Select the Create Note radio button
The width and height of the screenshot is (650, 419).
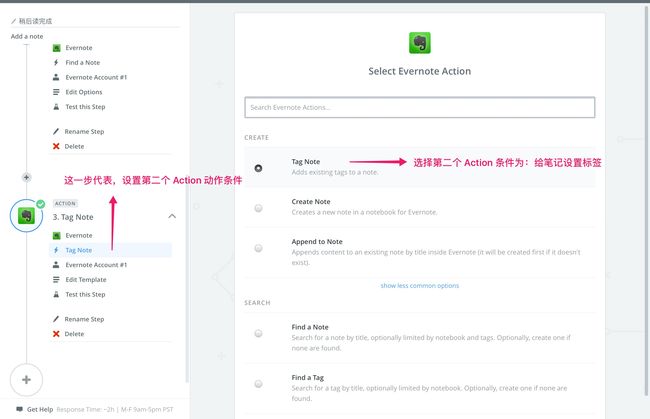coord(258,208)
